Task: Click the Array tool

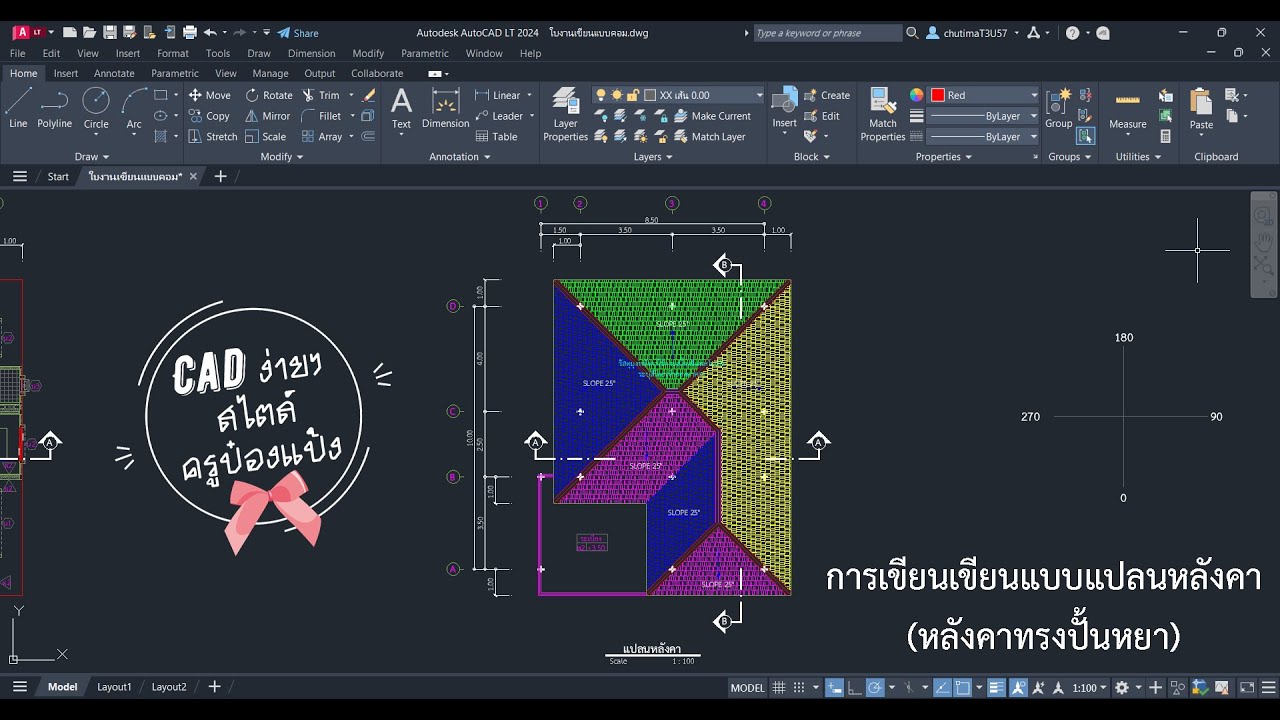Action: (321, 137)
